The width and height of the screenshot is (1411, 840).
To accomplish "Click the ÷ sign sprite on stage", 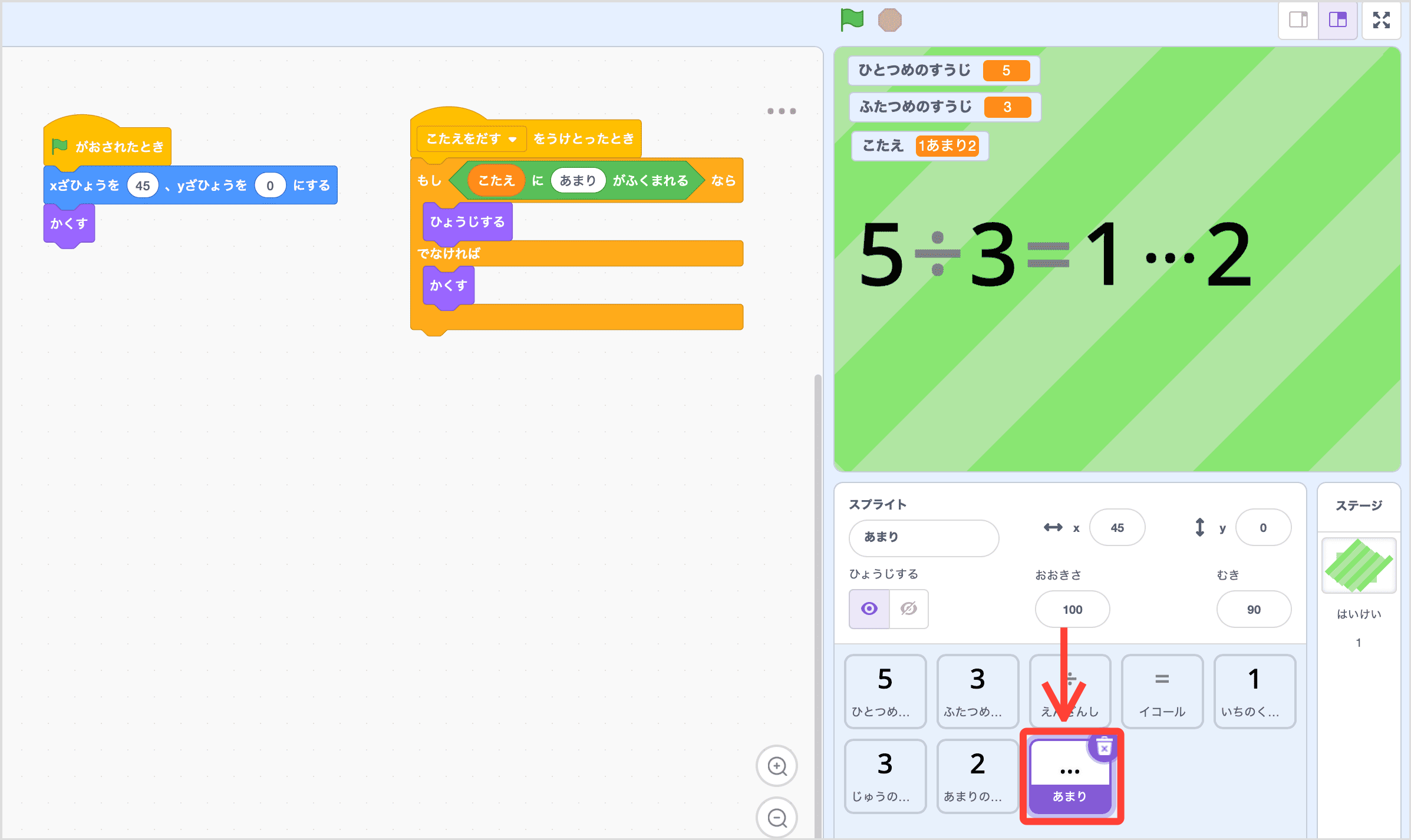I will point(938,254).
